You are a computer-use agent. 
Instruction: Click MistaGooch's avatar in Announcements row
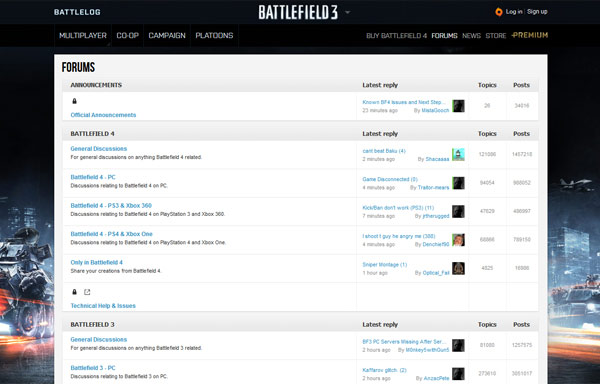[x=458, y=106]
